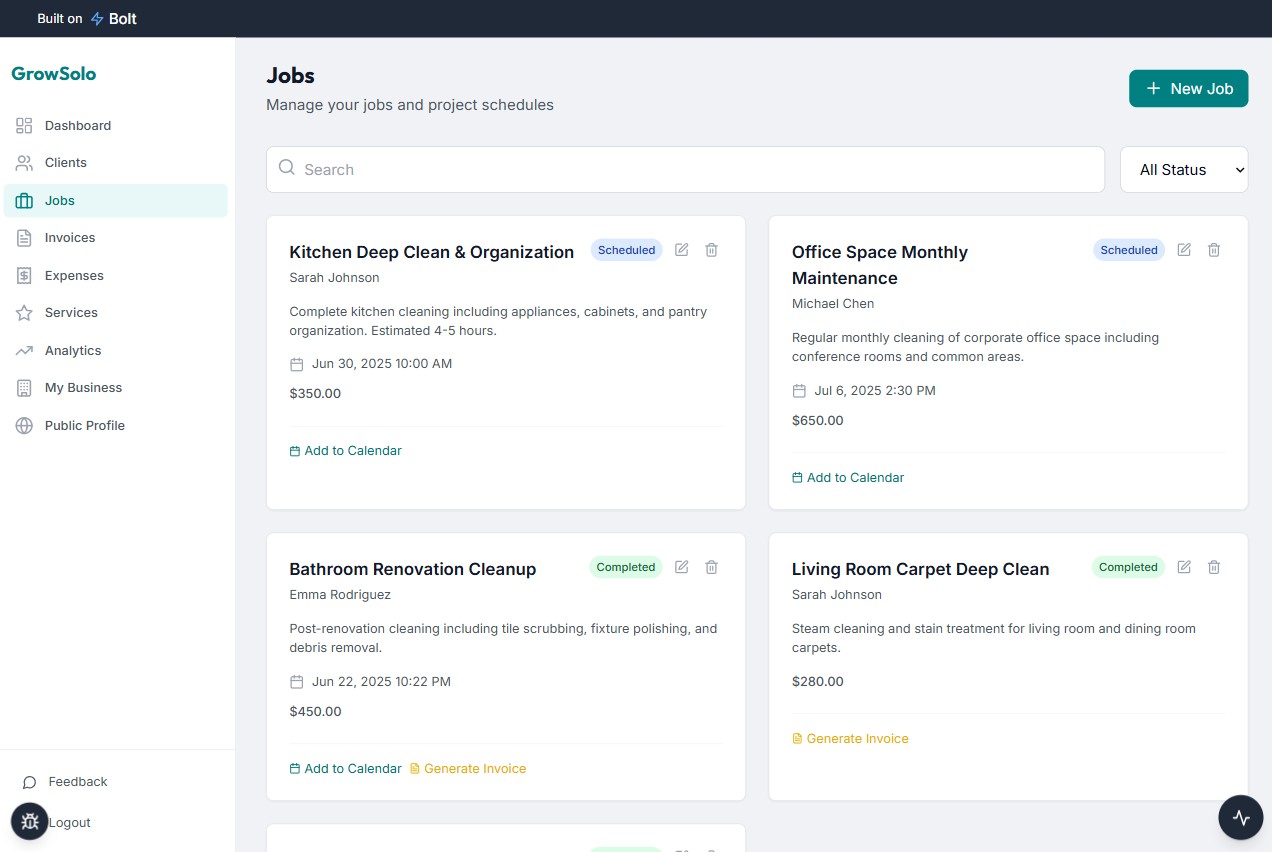This screenshot has height=852, width=1272.
Task: Click Completed badge on Living Room Carpet card
Action: 1128,567
